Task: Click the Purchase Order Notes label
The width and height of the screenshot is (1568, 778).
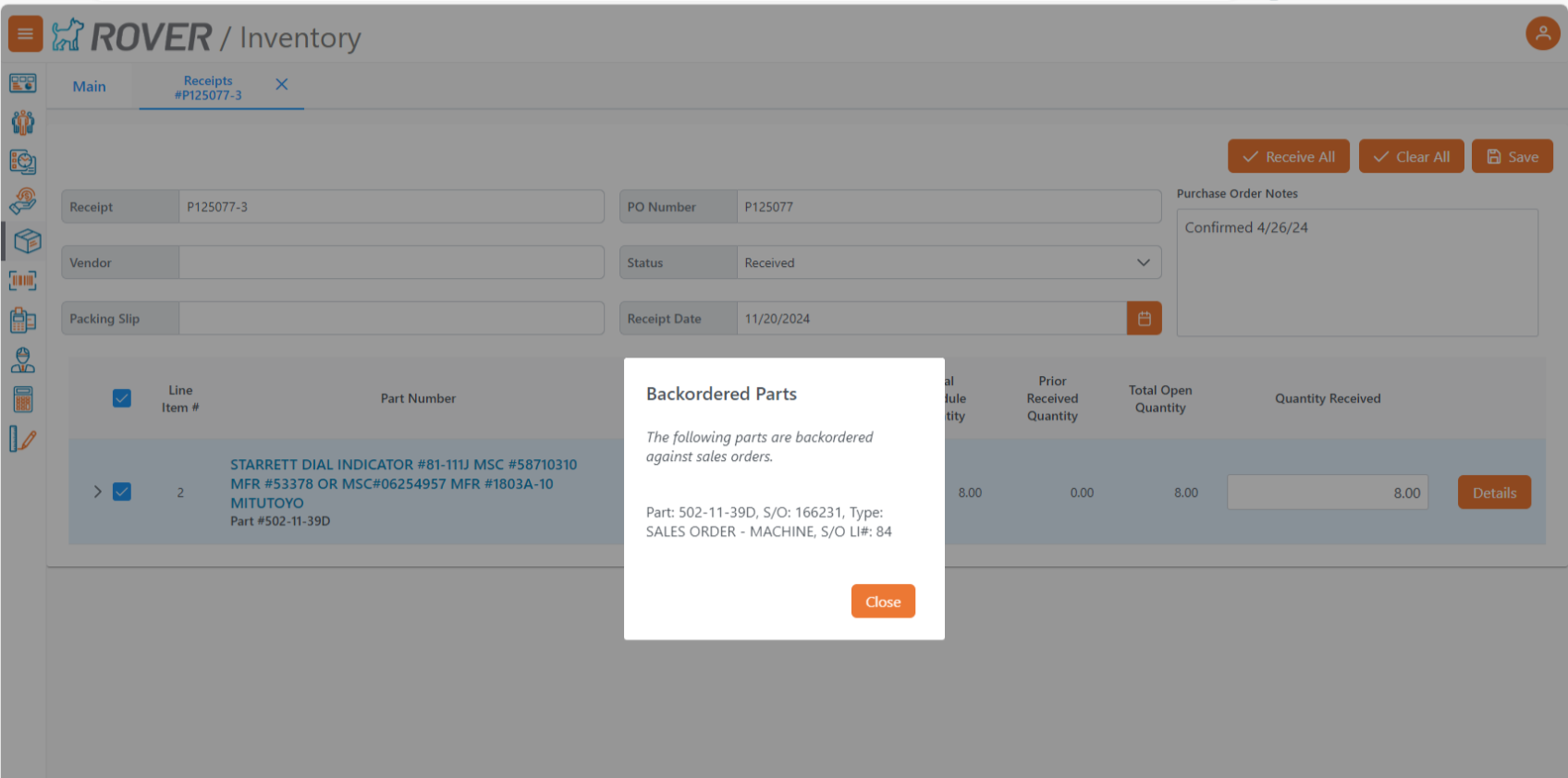Action: point(1237,193)
